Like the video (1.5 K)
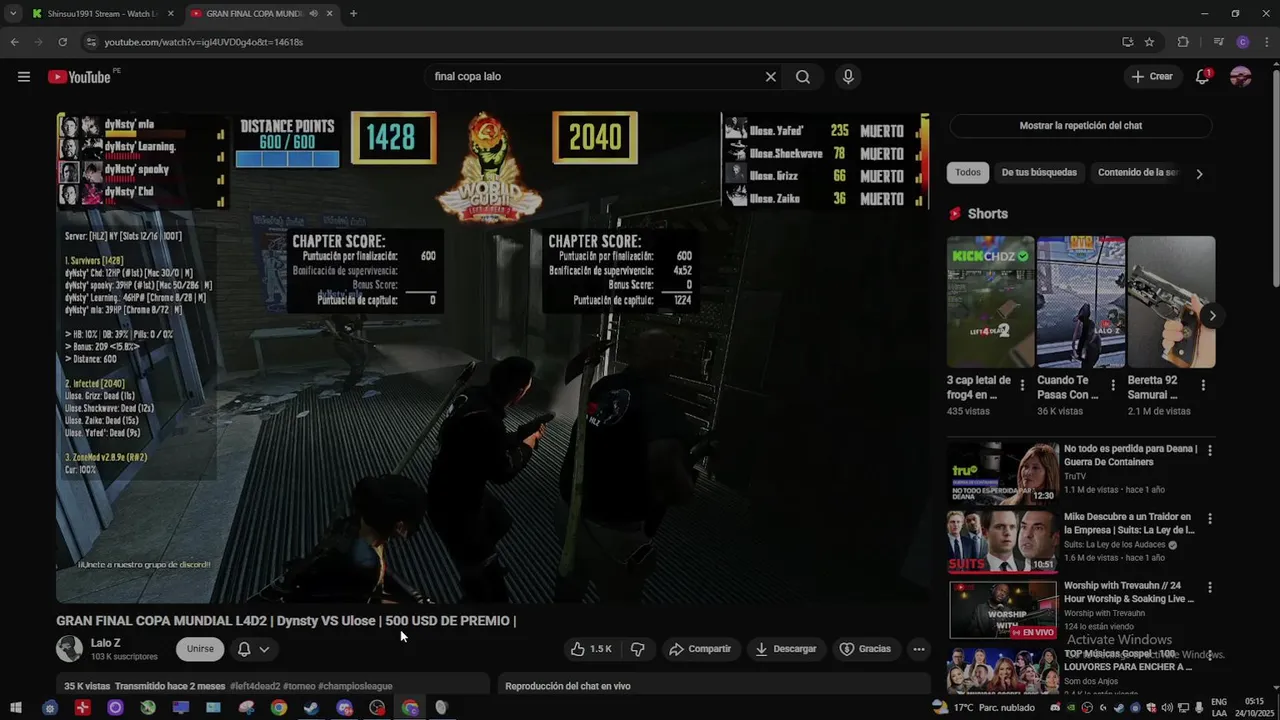Viewport: 1280px width, 720px height. pos(590,649)
